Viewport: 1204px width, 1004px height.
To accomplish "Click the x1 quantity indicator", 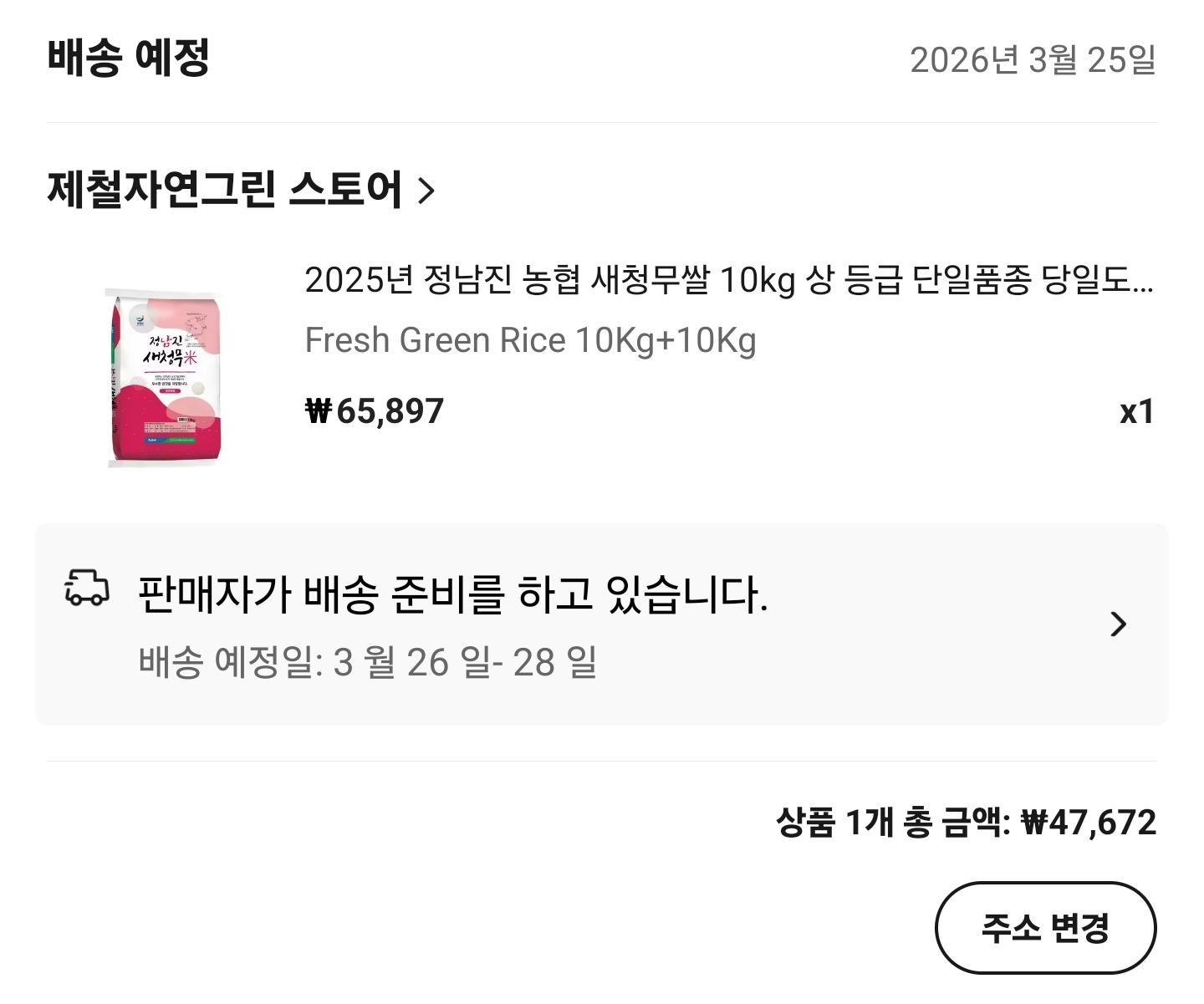I will 1136,411.
